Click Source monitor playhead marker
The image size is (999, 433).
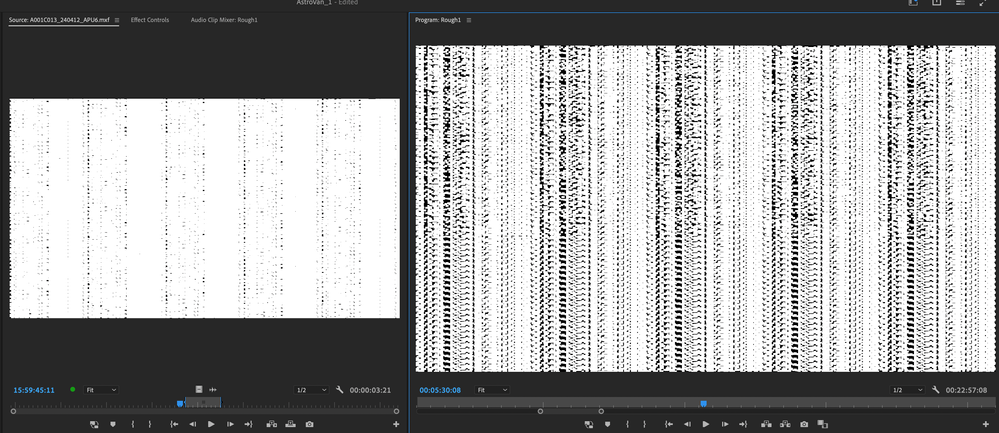(x=180, y=403)
